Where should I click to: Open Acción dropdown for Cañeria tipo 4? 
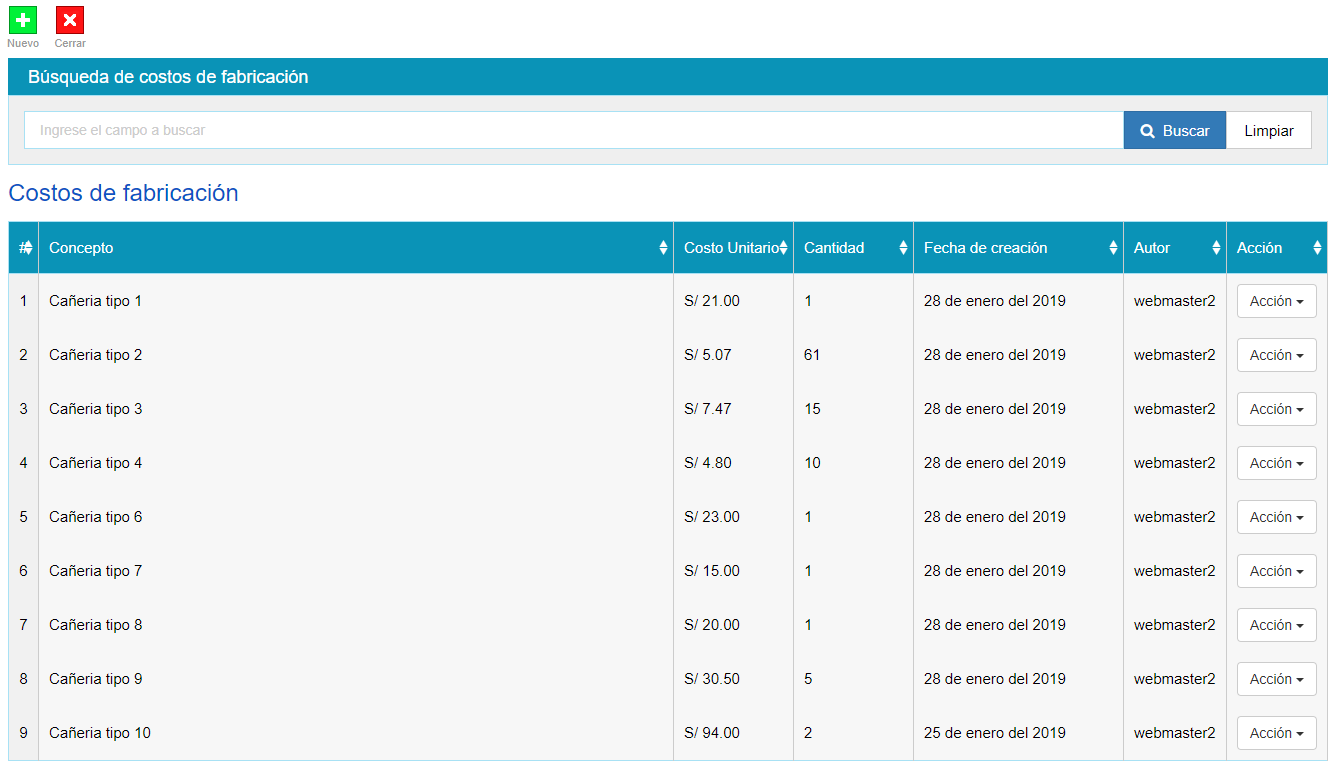pos(1276,463)
